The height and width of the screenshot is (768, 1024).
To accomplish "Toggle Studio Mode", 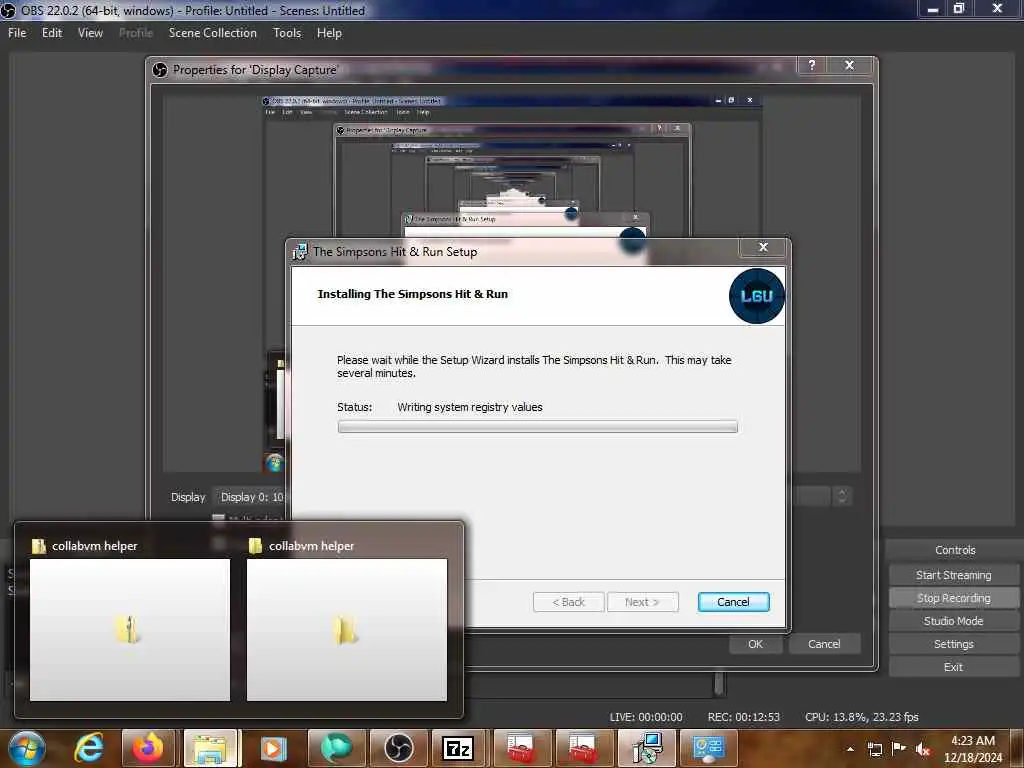I will click(953, 620).
